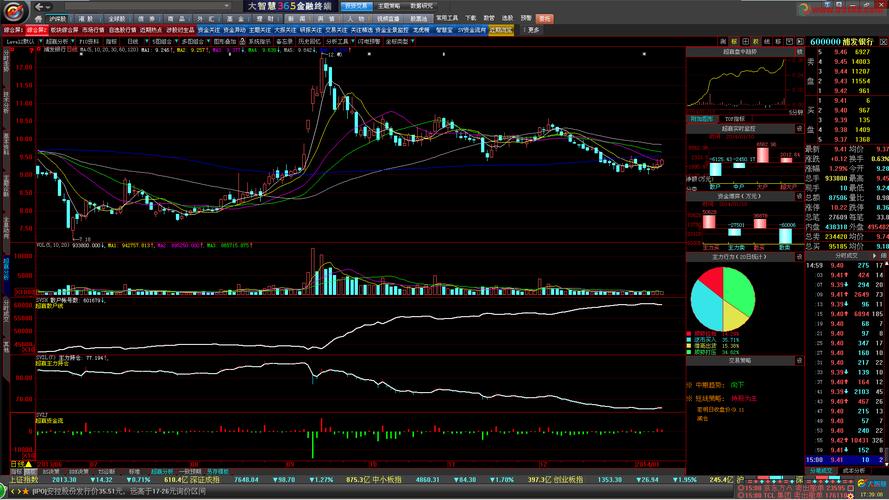889x500 pixels.
Task: Open the address bar dropdown at top
Action: [226, 6]
